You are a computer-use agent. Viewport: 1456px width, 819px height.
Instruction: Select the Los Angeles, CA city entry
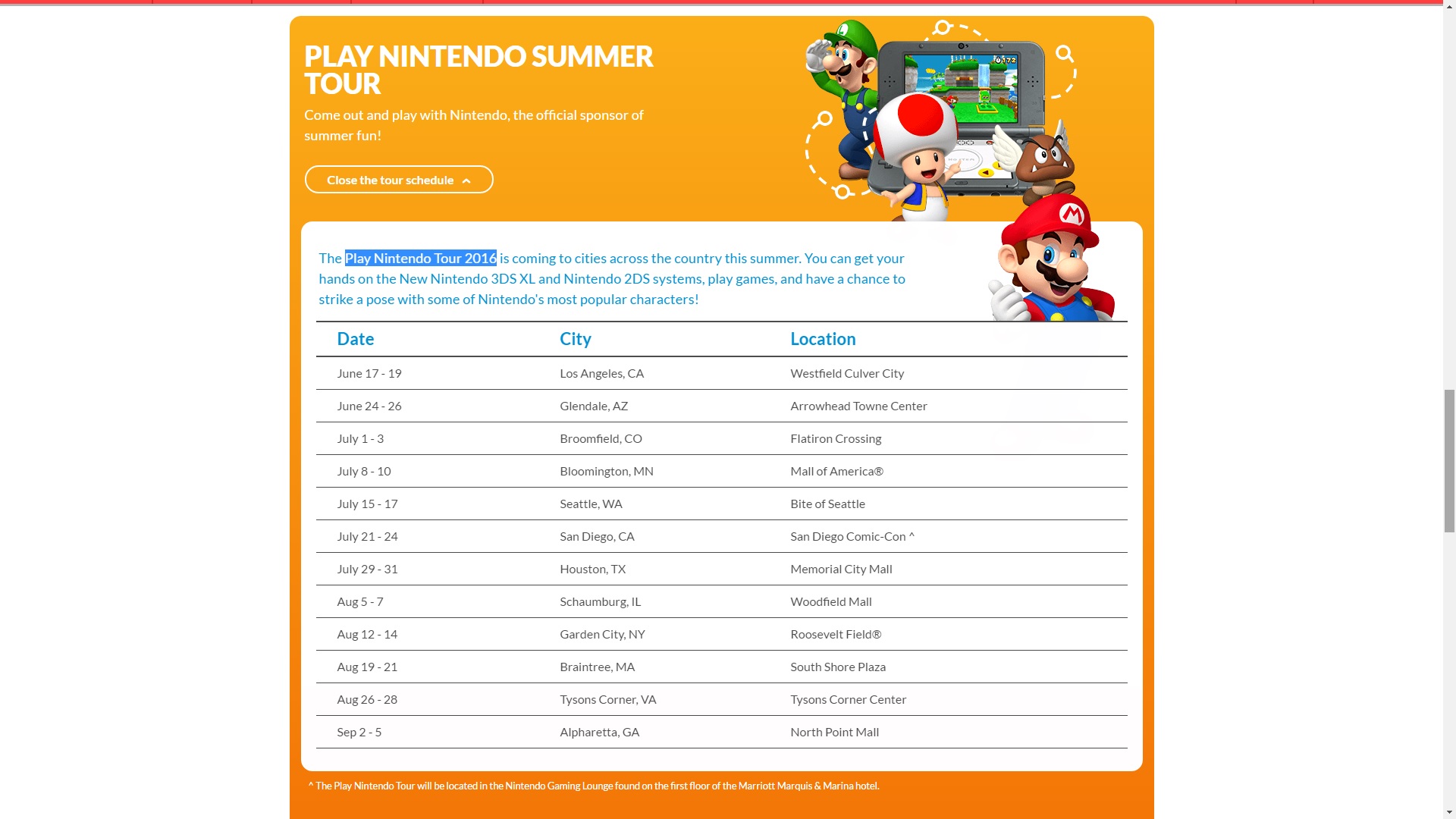click(x=601, y=373)
